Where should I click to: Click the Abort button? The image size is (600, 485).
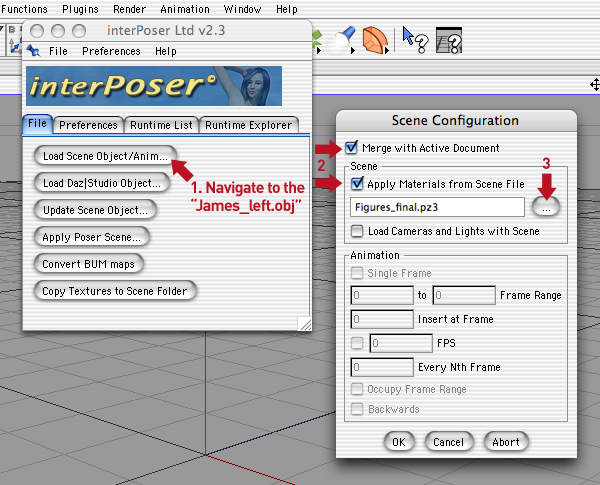pos(506,442)
